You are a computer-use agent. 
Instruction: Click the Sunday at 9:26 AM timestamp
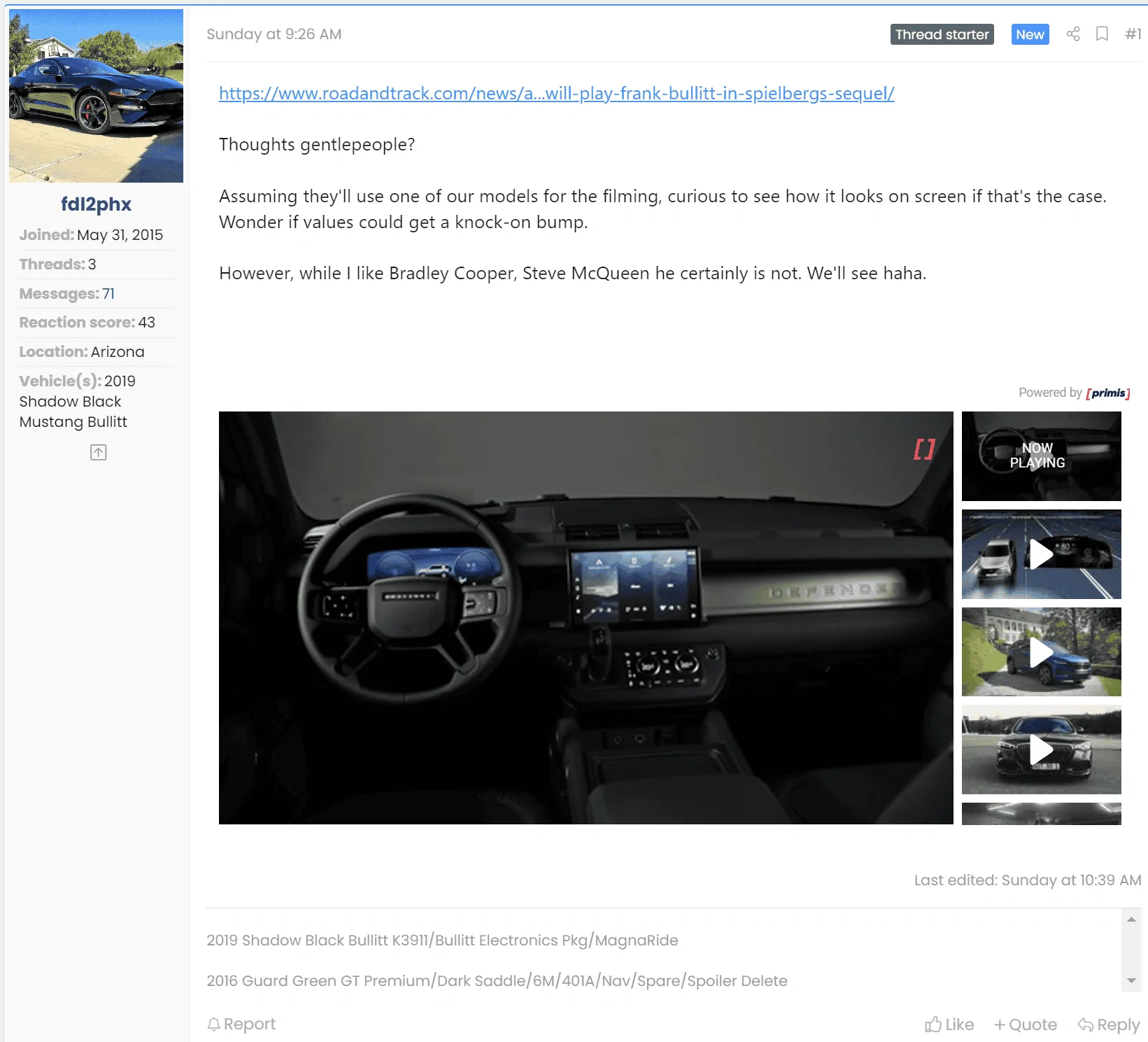pos(274,34)
